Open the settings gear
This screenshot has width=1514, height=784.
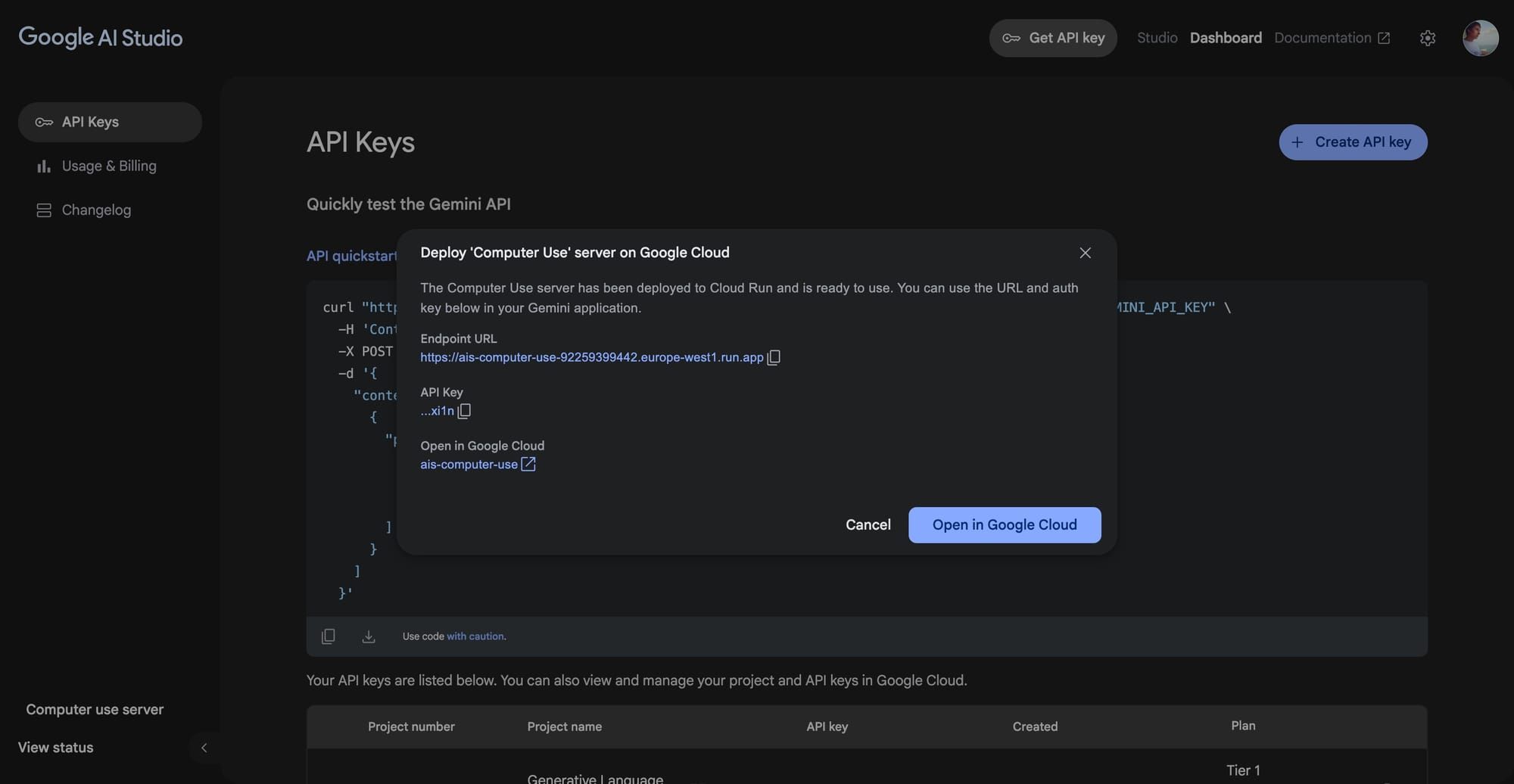coord(1428,37)
